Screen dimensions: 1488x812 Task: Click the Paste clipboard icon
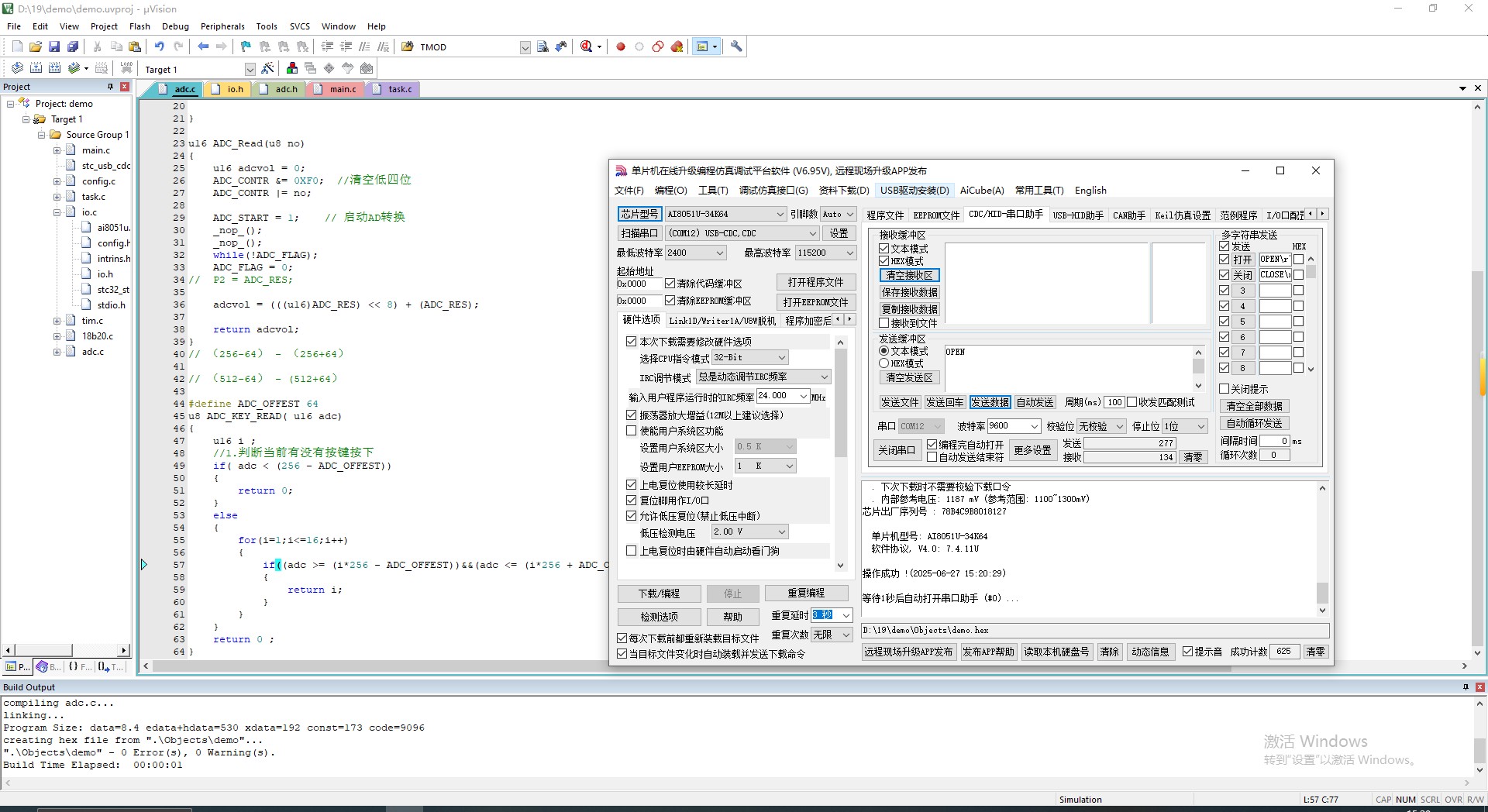135,46
